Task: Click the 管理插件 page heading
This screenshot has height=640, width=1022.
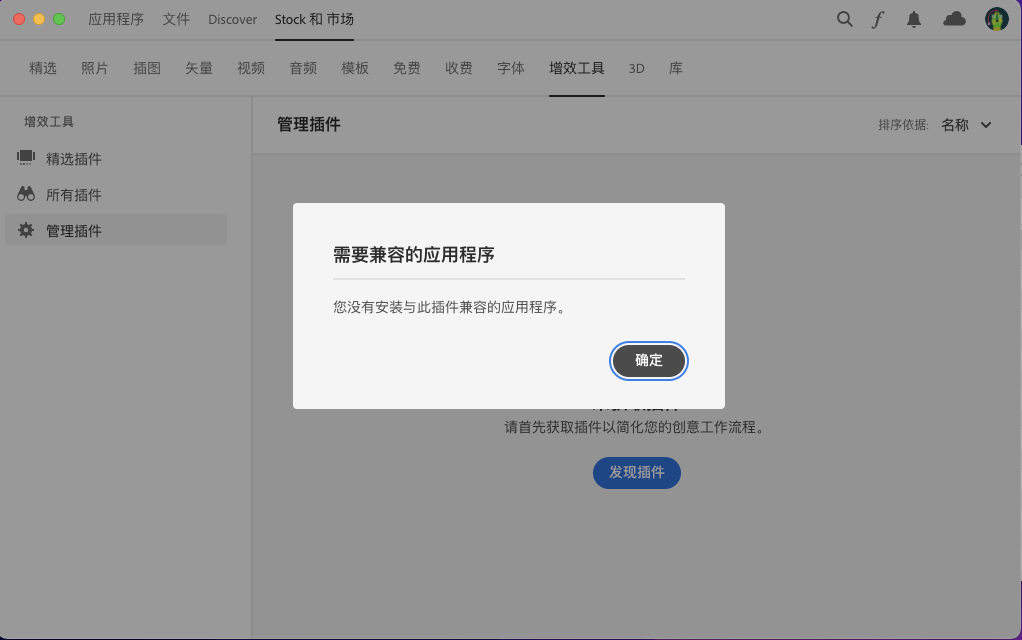Action: [x=309, y=124]
